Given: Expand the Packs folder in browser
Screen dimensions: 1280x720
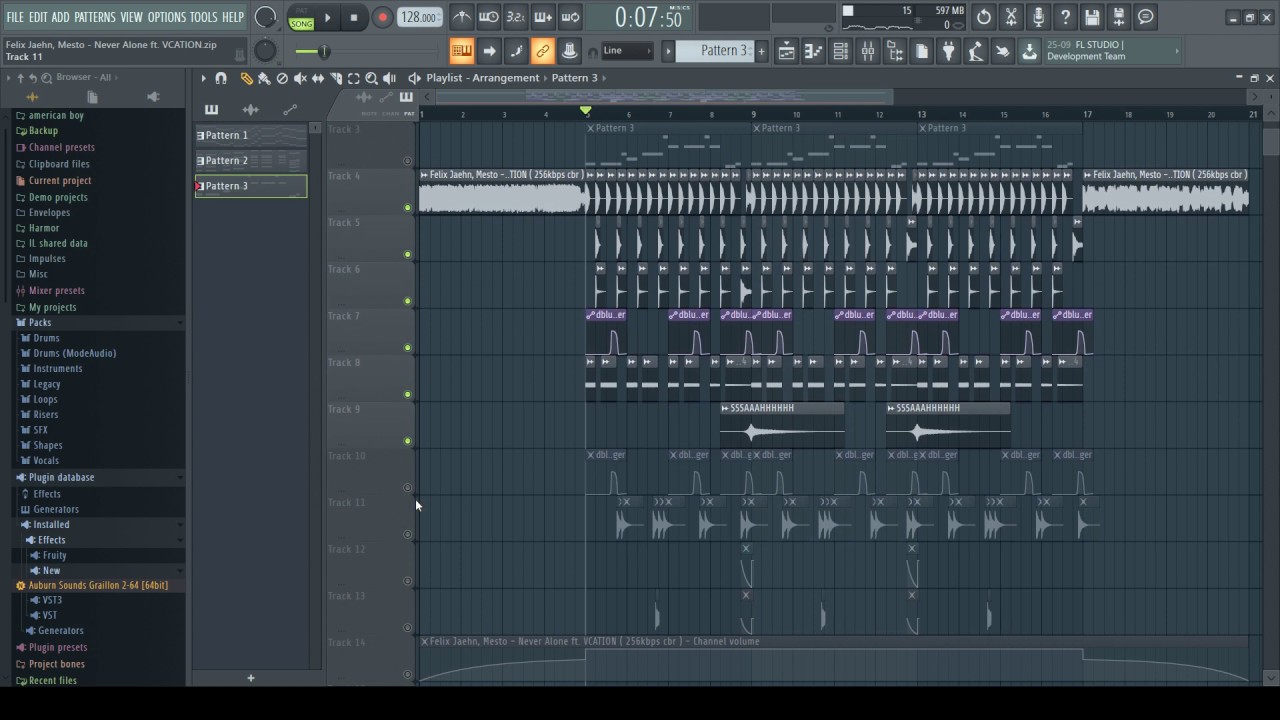Looking at the screenshot, I should pos(40,322).
